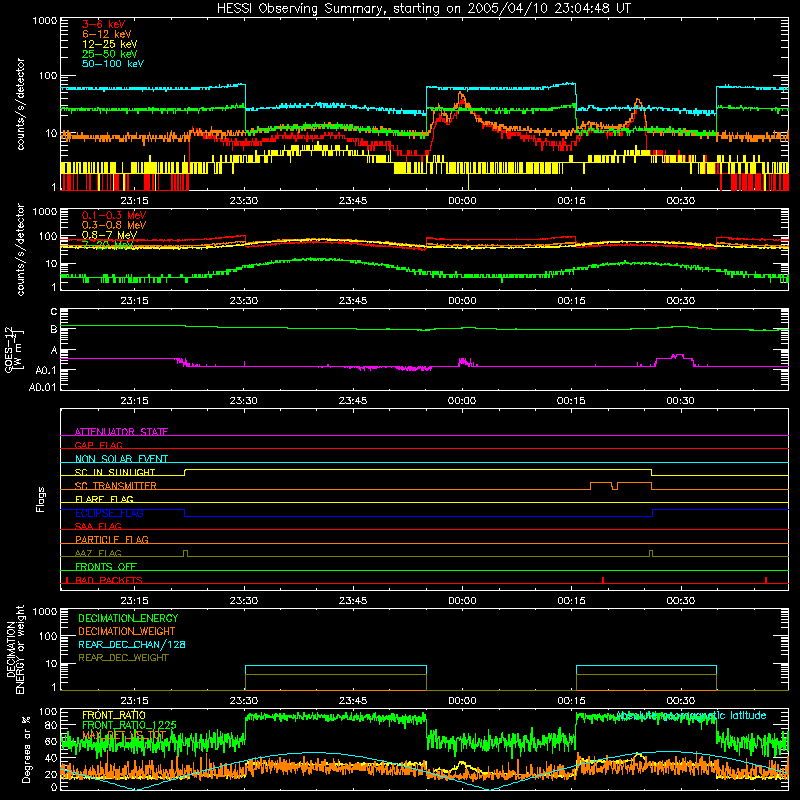Click the ATTENUATOR_STATE flag label
The height and width of the screenshot is (800, 800).
point(121,432)
